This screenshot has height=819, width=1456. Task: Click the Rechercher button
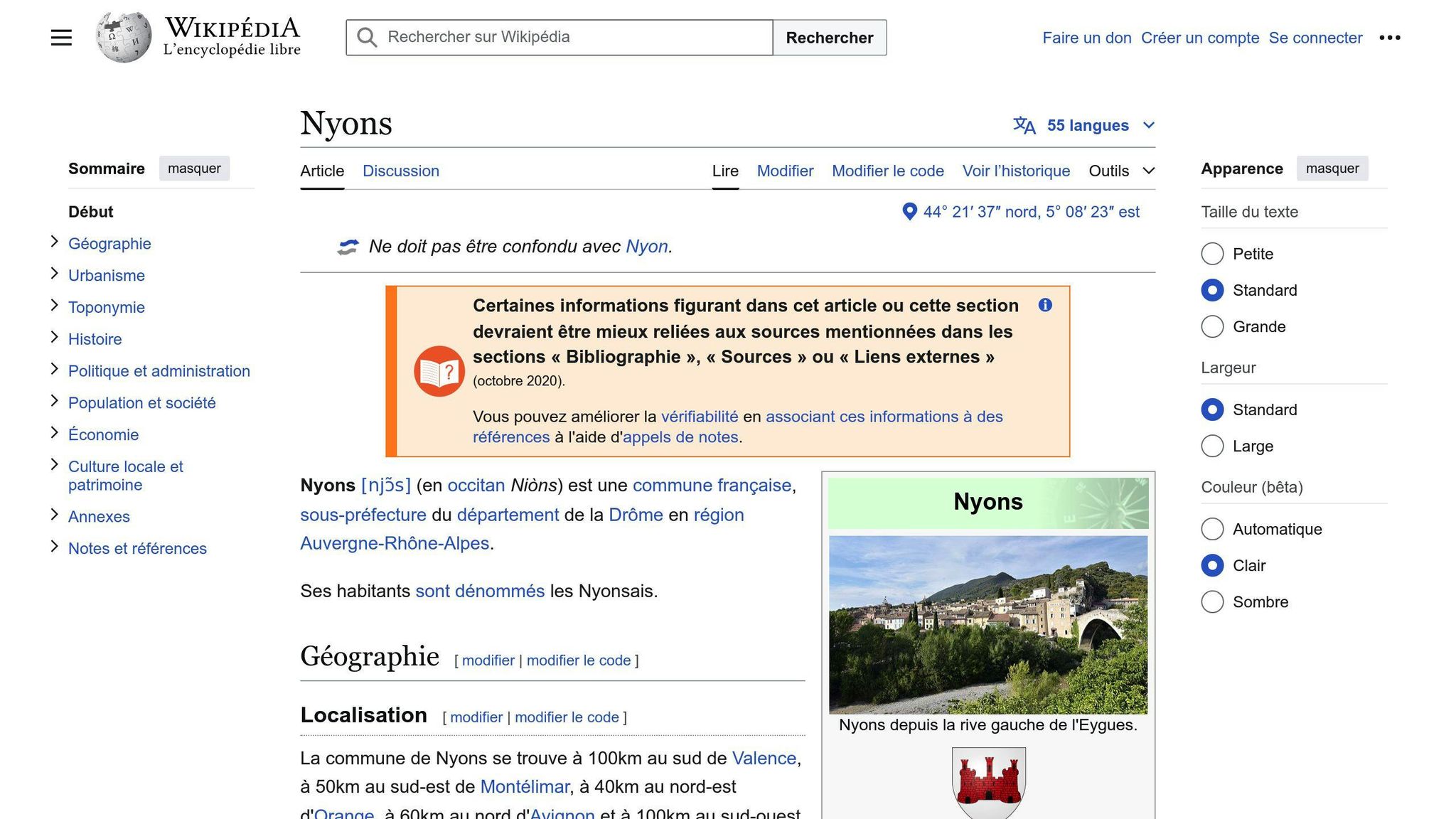829,38
